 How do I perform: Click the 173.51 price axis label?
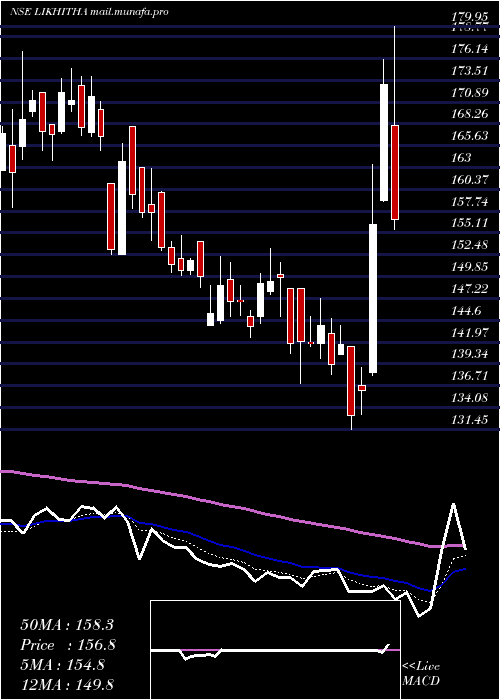pyautogui.click(x=469, y=71)
